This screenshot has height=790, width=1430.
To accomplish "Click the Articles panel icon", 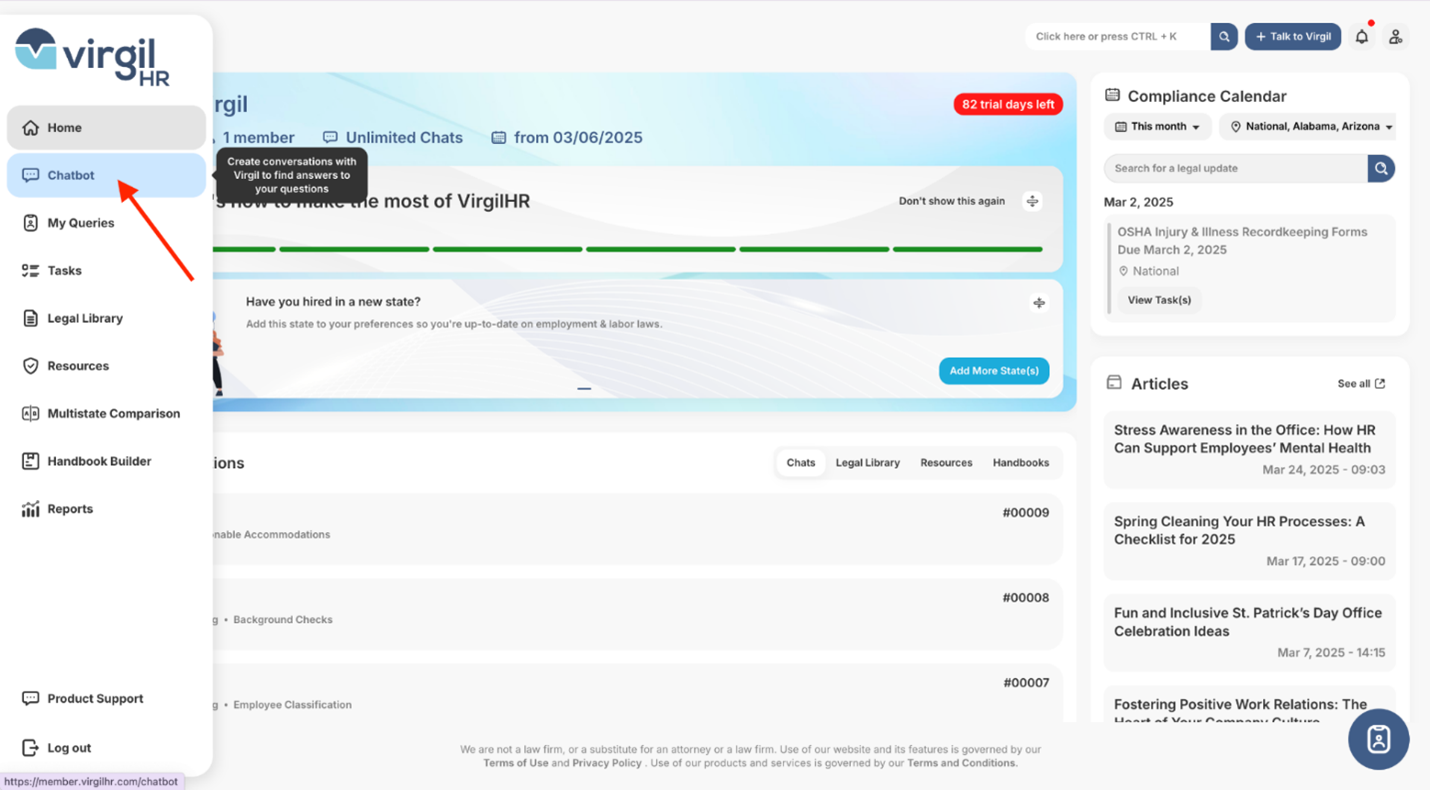I will pyautogui.click(x=1114, y=383).
